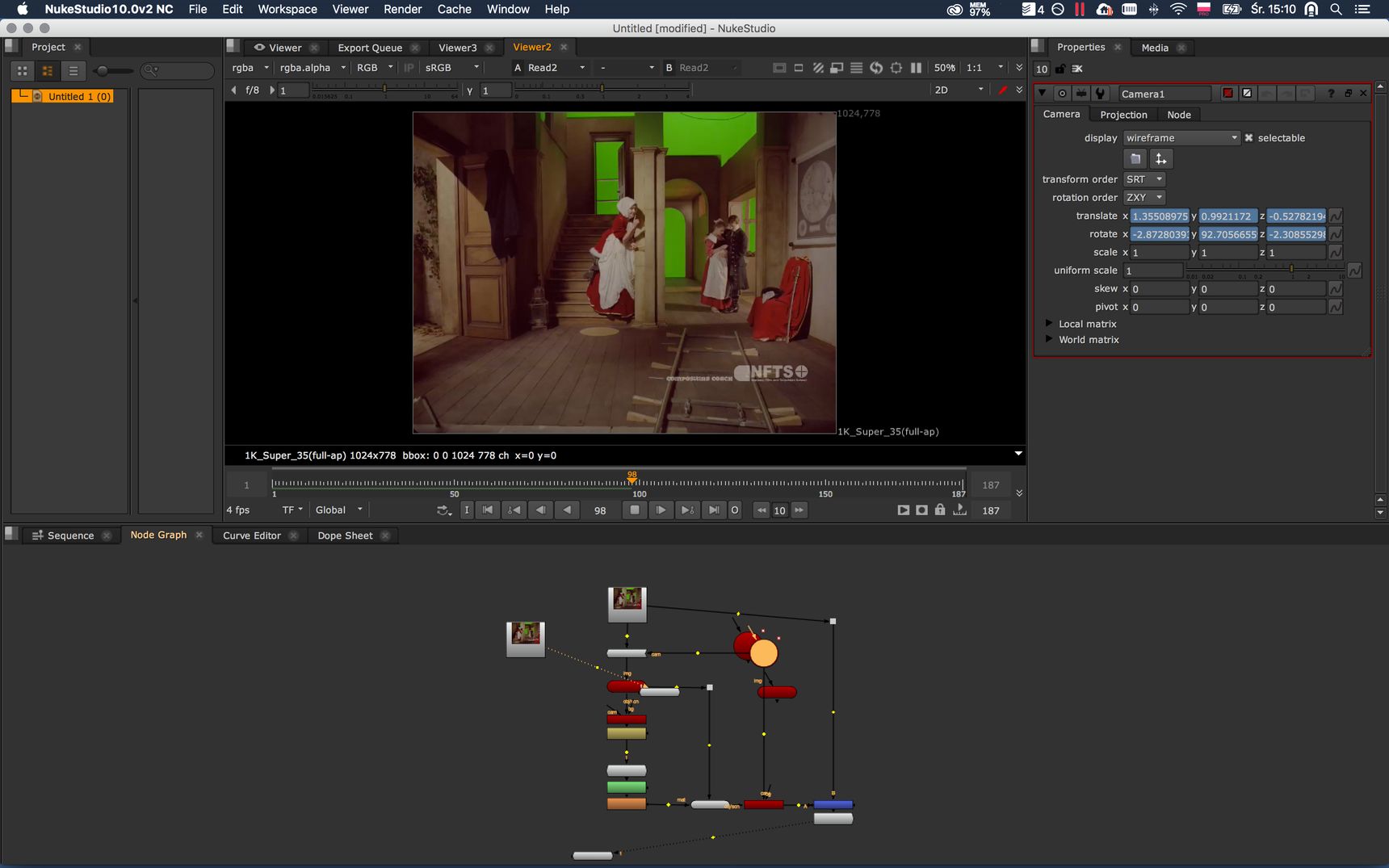Click the project bin grid view icon
The height and width of the screenshot is (868, 1389).
[23, 71]
